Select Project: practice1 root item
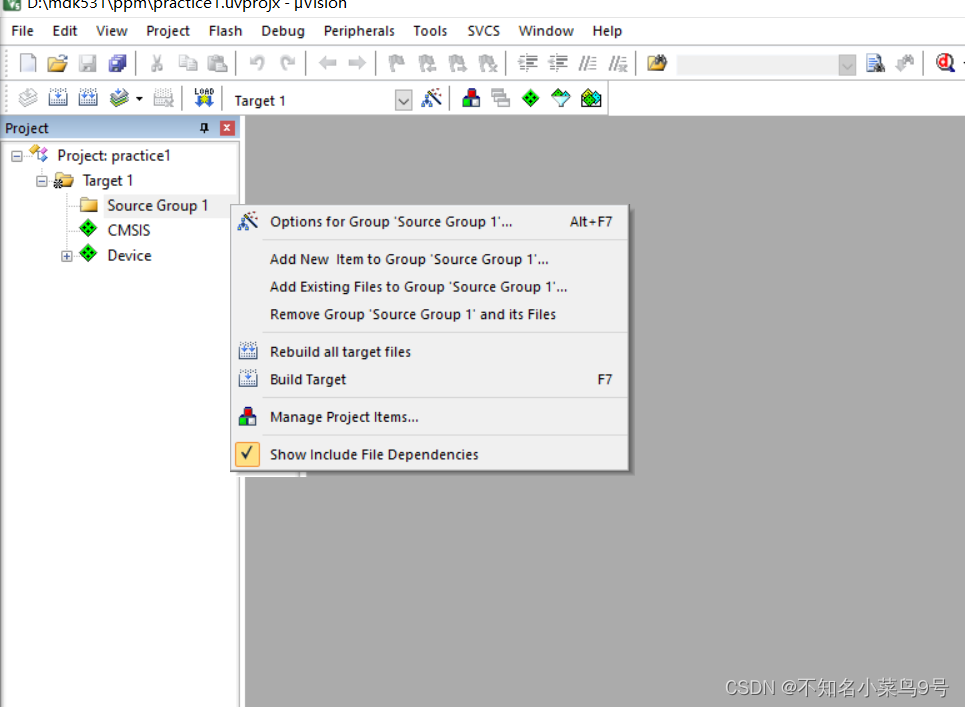The width and height of the screenshot is (965, 707). click(114, 156)
